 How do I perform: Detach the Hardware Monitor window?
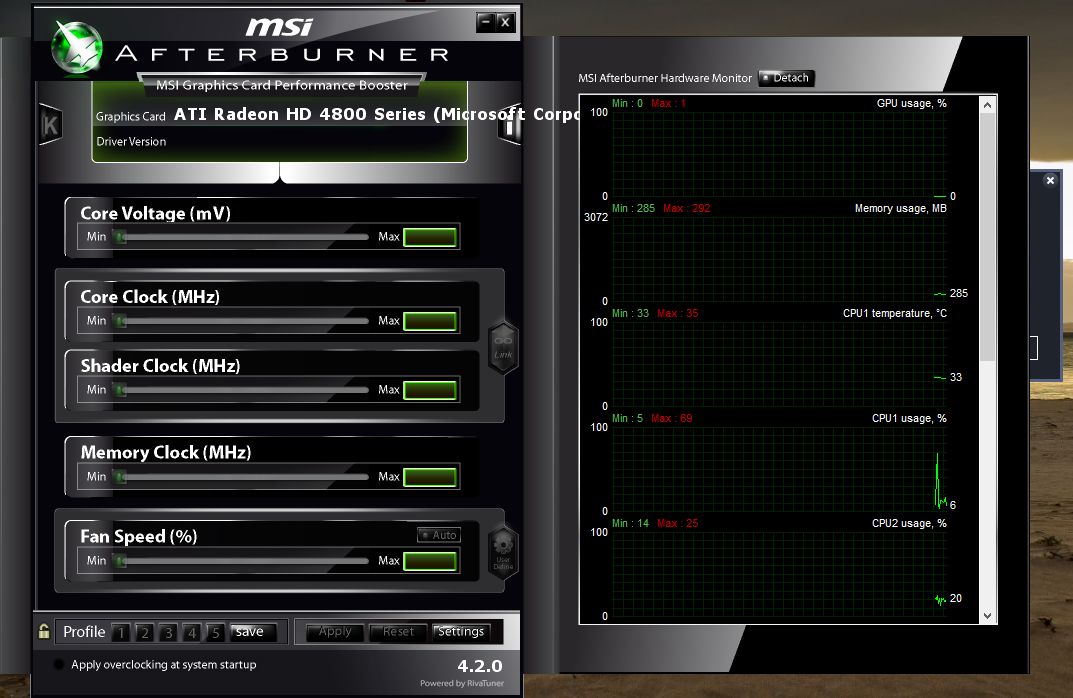tap(786, 78)
